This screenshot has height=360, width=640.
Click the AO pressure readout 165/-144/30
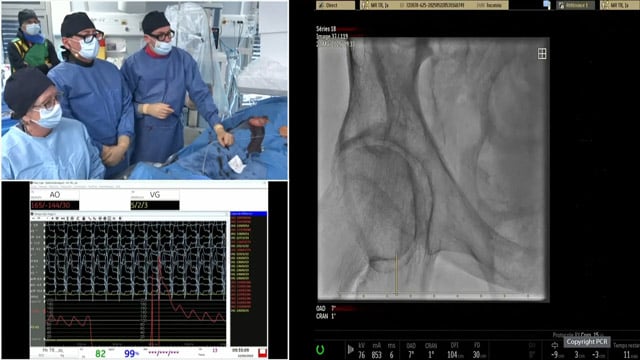55,205
